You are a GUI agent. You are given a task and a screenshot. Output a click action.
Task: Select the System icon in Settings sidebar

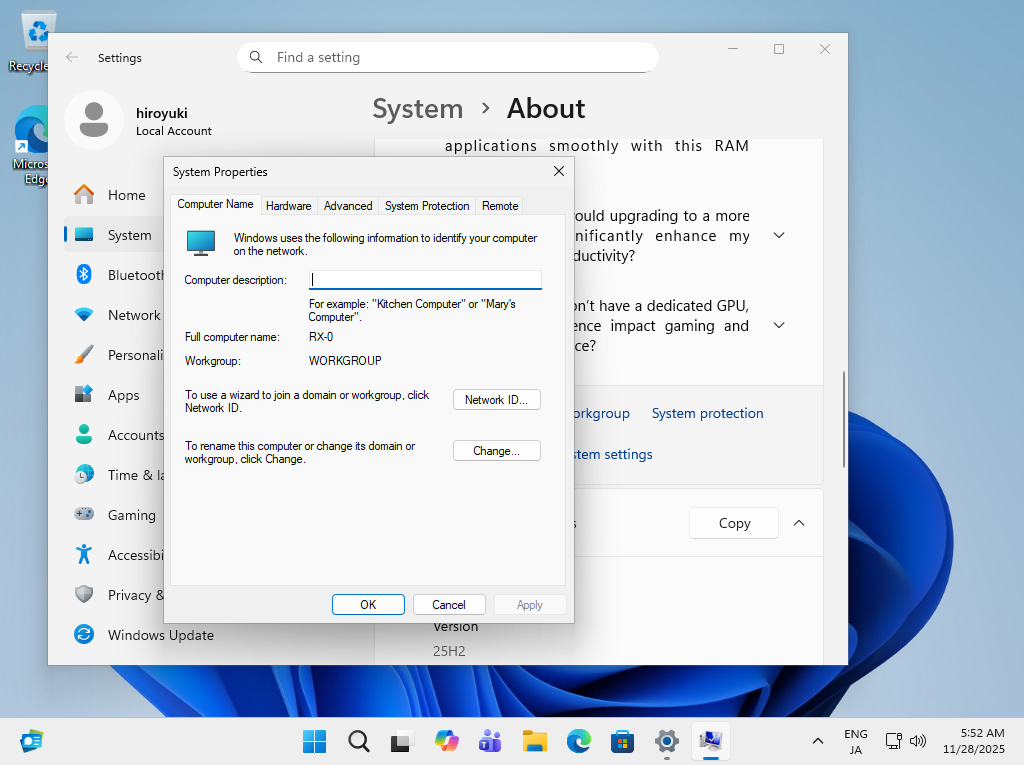pos(84,235)
